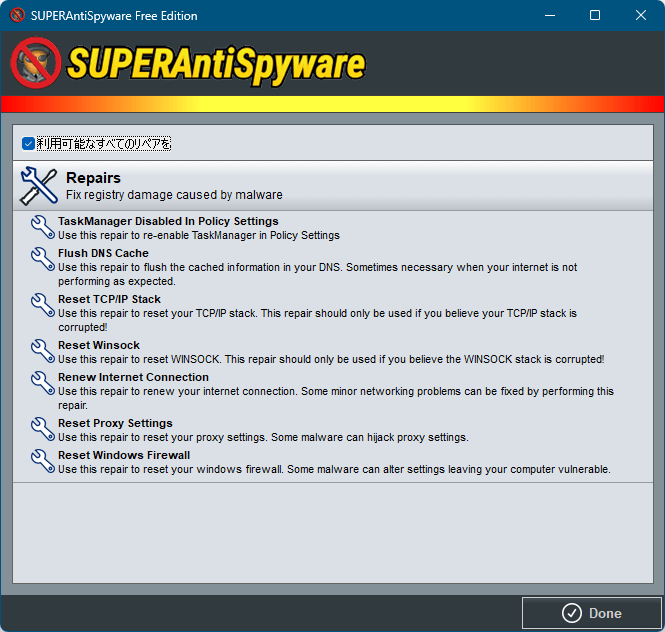665x632 pixels.
Task: Click the wrench icon next to Reset TCP/IP Stack
Action: pyautogui.click(x=43, y=305)
